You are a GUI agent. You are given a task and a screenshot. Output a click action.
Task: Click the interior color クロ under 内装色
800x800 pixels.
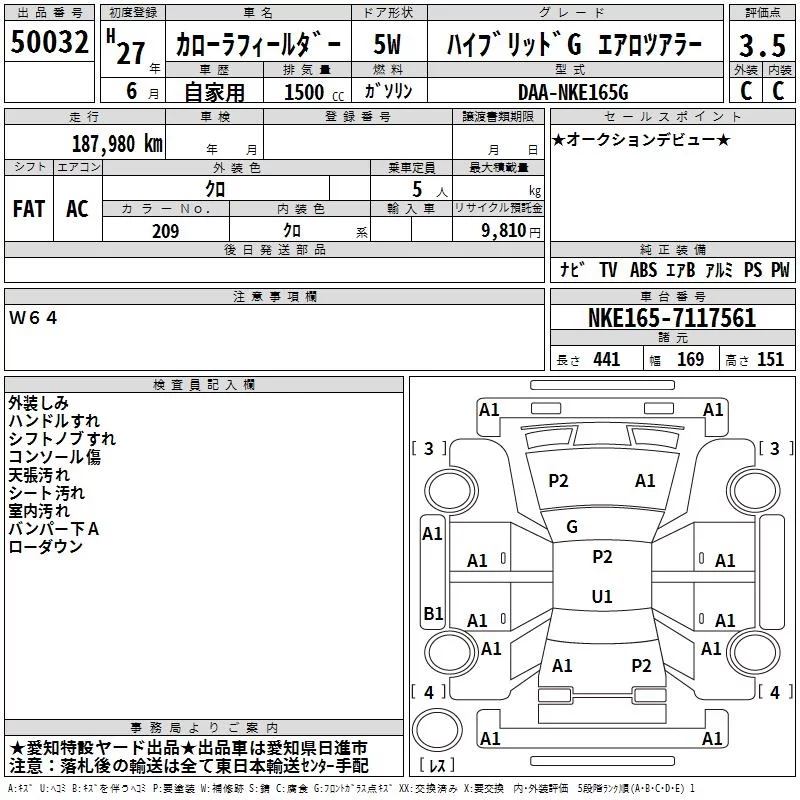point(292,231)
